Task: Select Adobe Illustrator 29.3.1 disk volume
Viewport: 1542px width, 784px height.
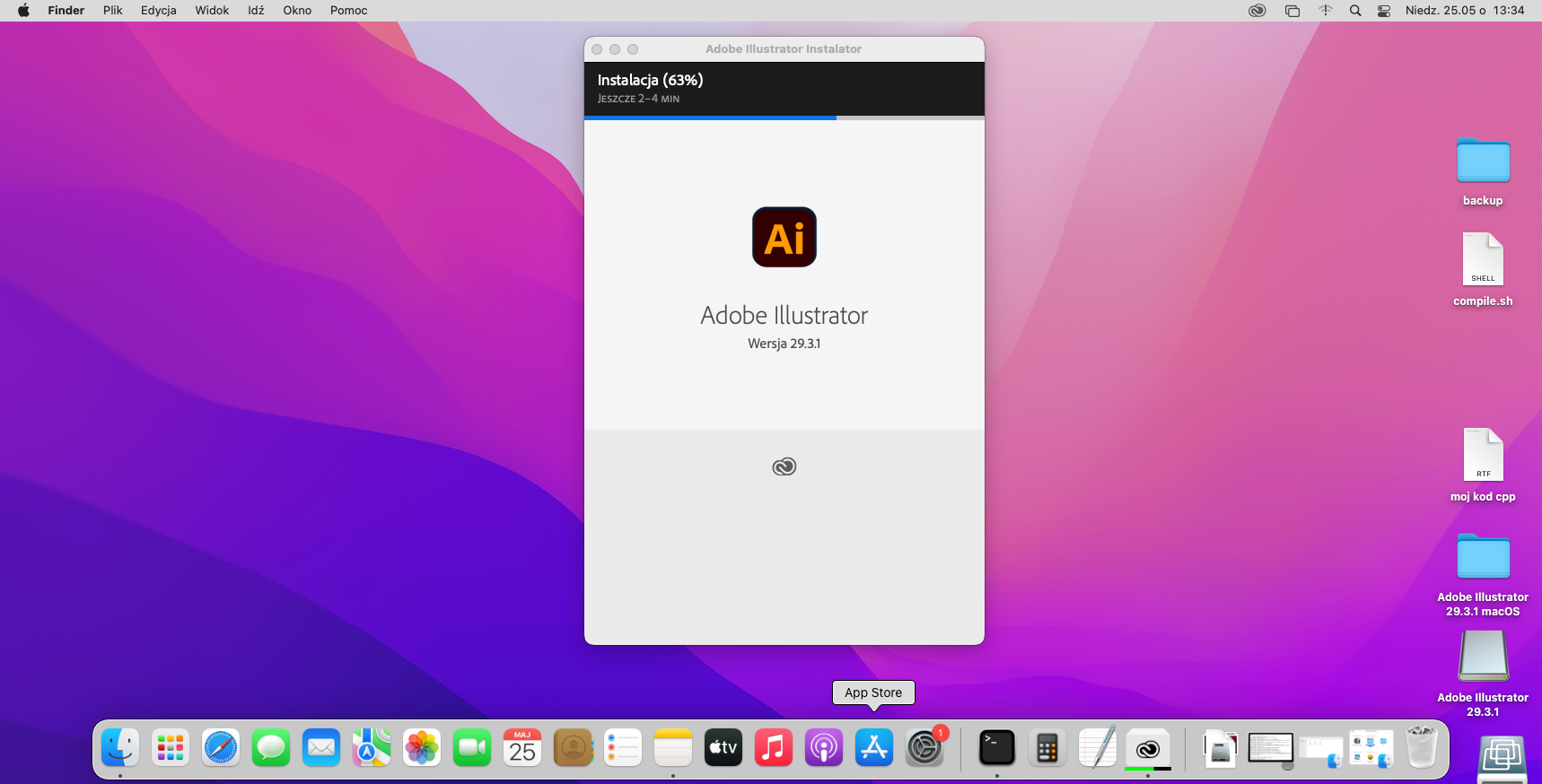Action: pyautogui.click(x=1483, y=656)
